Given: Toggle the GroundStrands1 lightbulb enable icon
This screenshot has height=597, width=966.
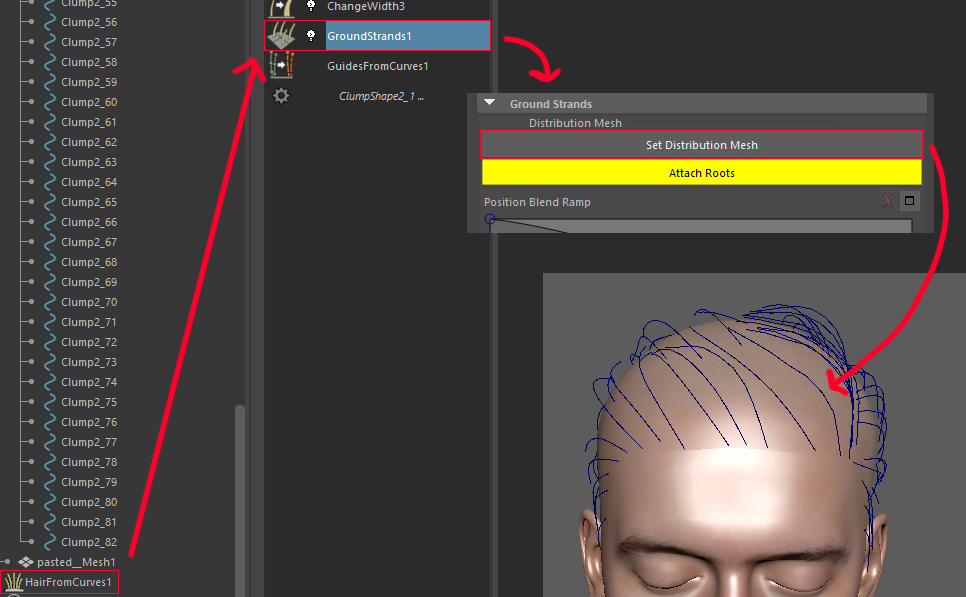Looking at the screenshot, I should point(311,36).
